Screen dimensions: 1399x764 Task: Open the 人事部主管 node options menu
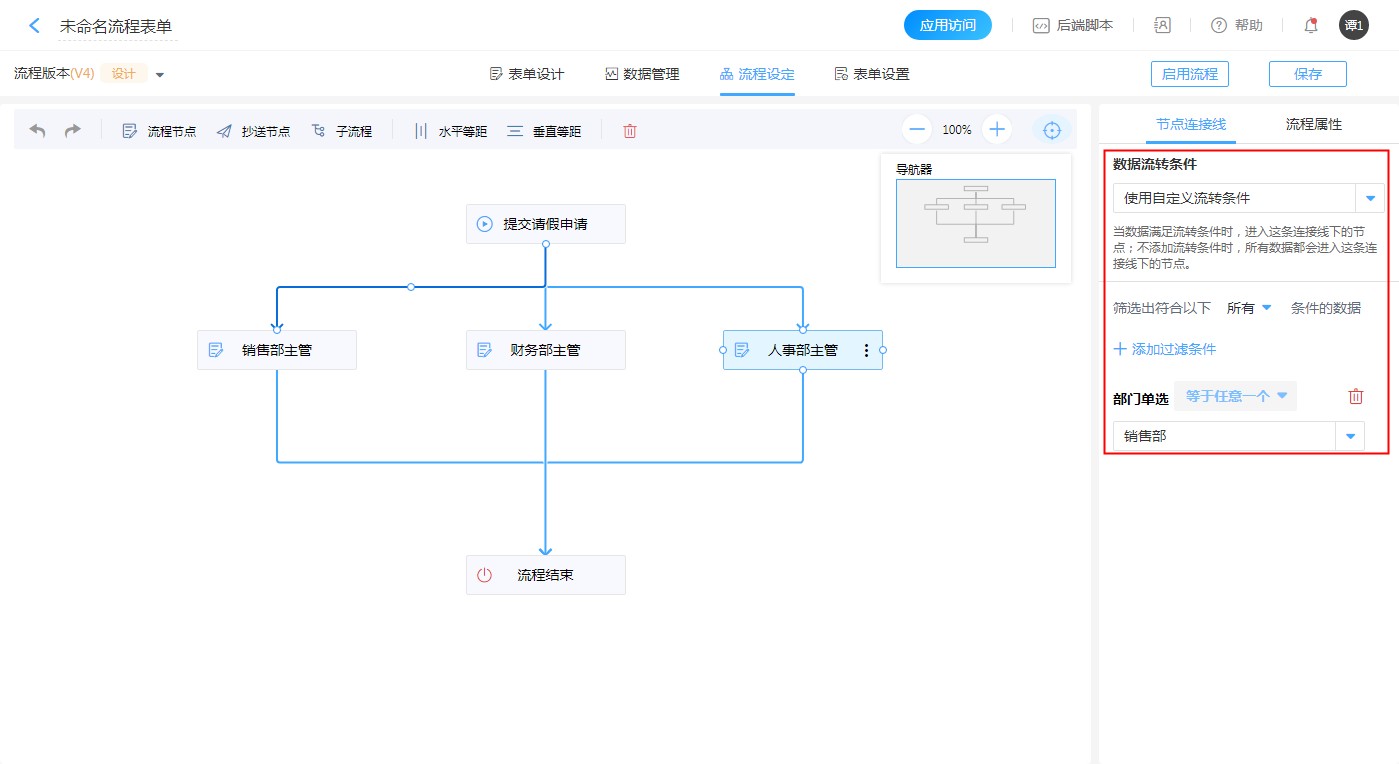click(x=866, y=350)
